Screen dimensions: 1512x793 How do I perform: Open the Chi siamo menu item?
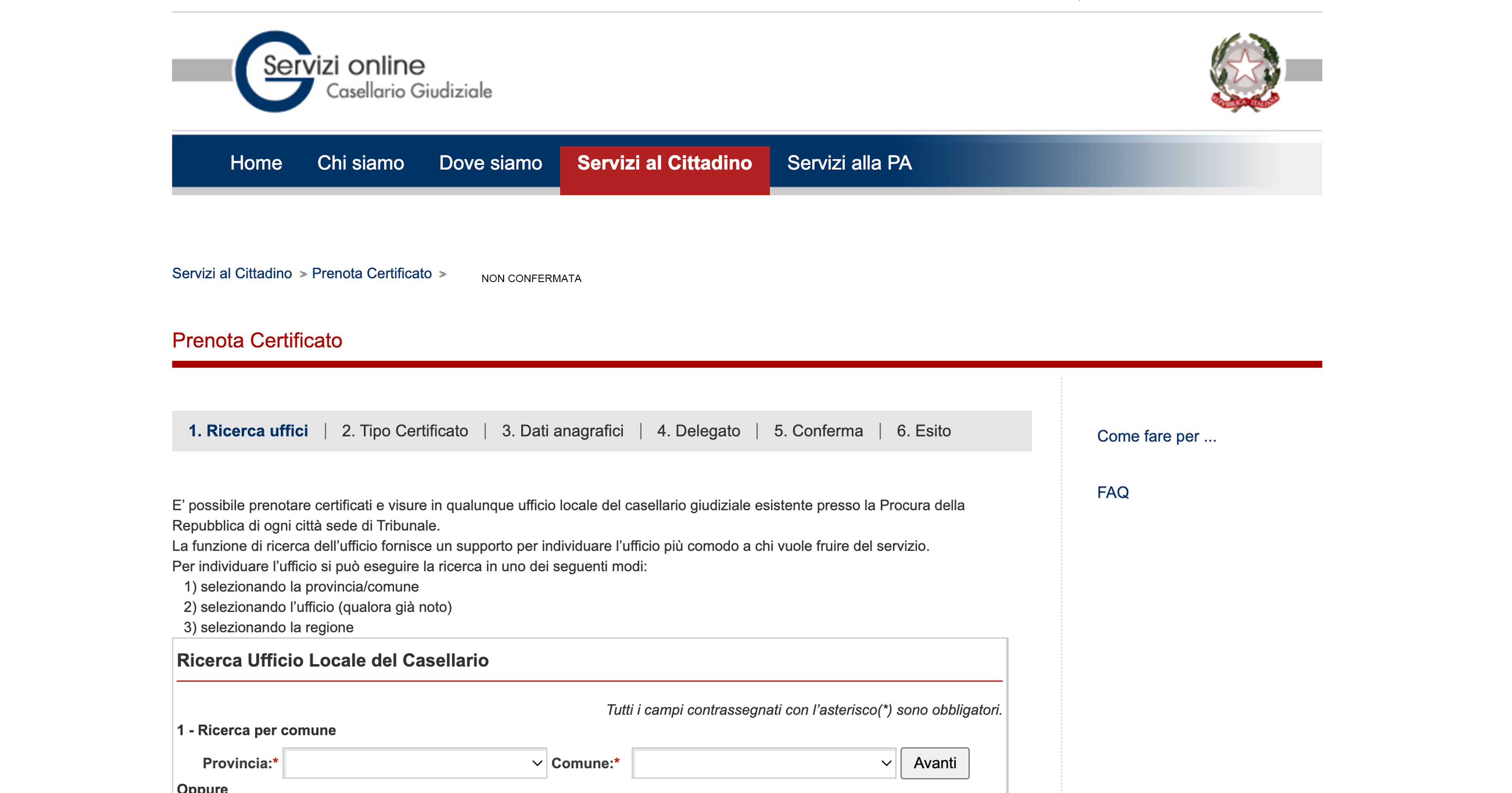click(x=360, y=163)
